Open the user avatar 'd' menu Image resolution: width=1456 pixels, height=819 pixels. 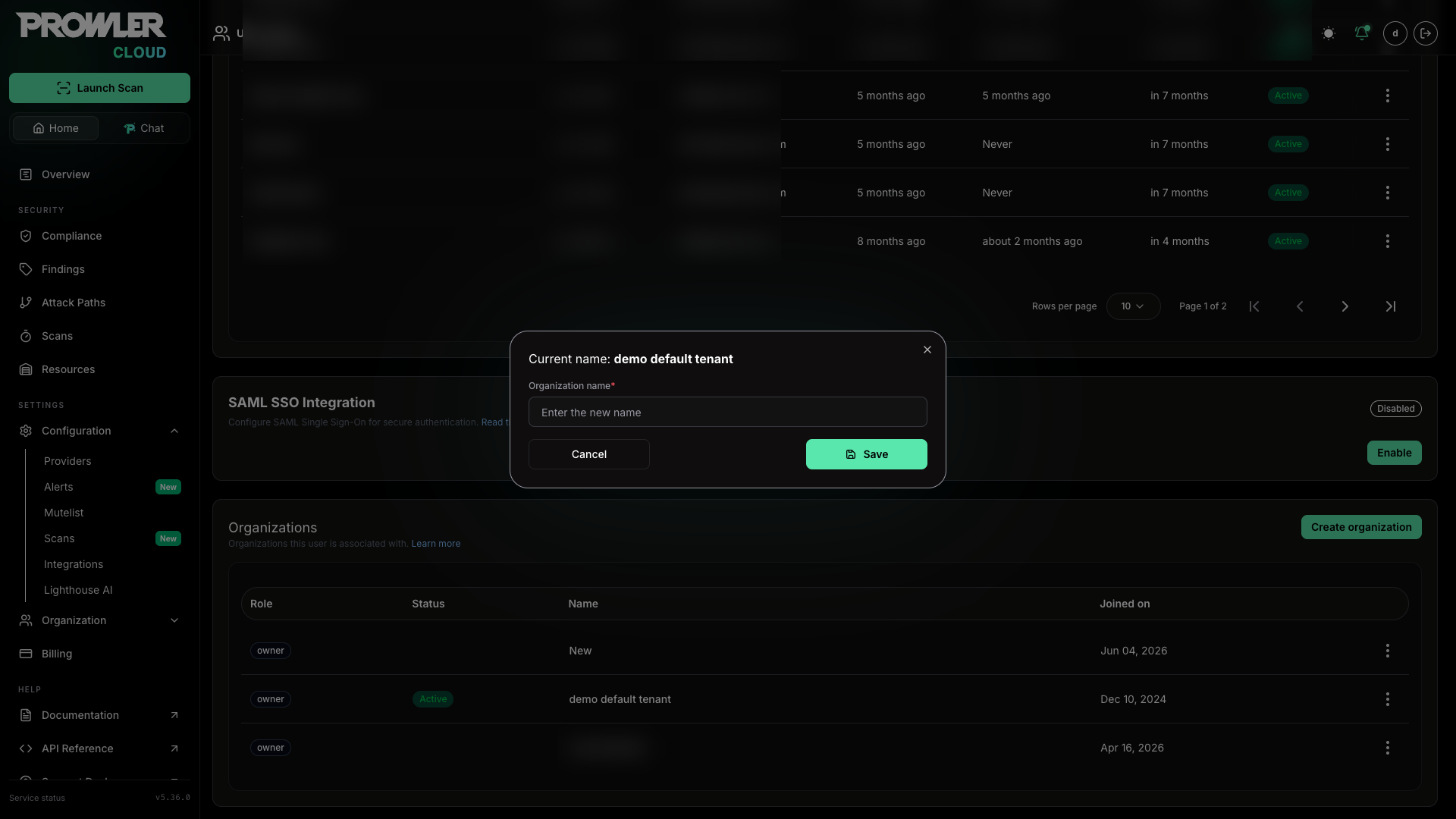1395,33
